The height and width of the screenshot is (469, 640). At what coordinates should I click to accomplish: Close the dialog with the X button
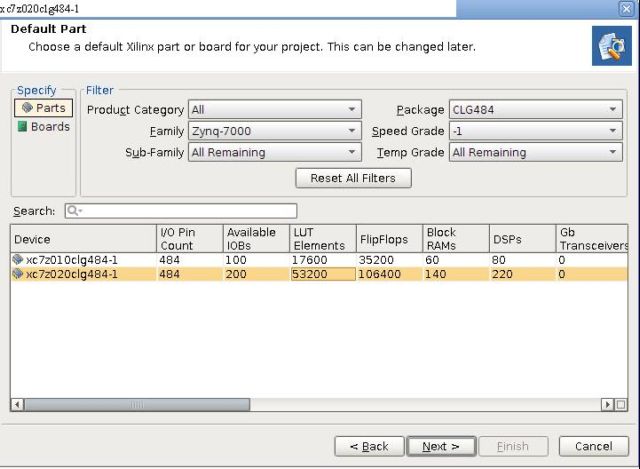click(626, 9)
